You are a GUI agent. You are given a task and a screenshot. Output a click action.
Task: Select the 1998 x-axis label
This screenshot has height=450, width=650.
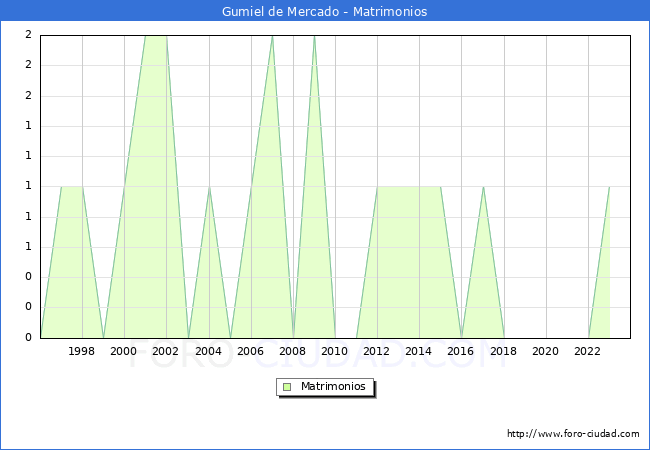click(81, 351)
